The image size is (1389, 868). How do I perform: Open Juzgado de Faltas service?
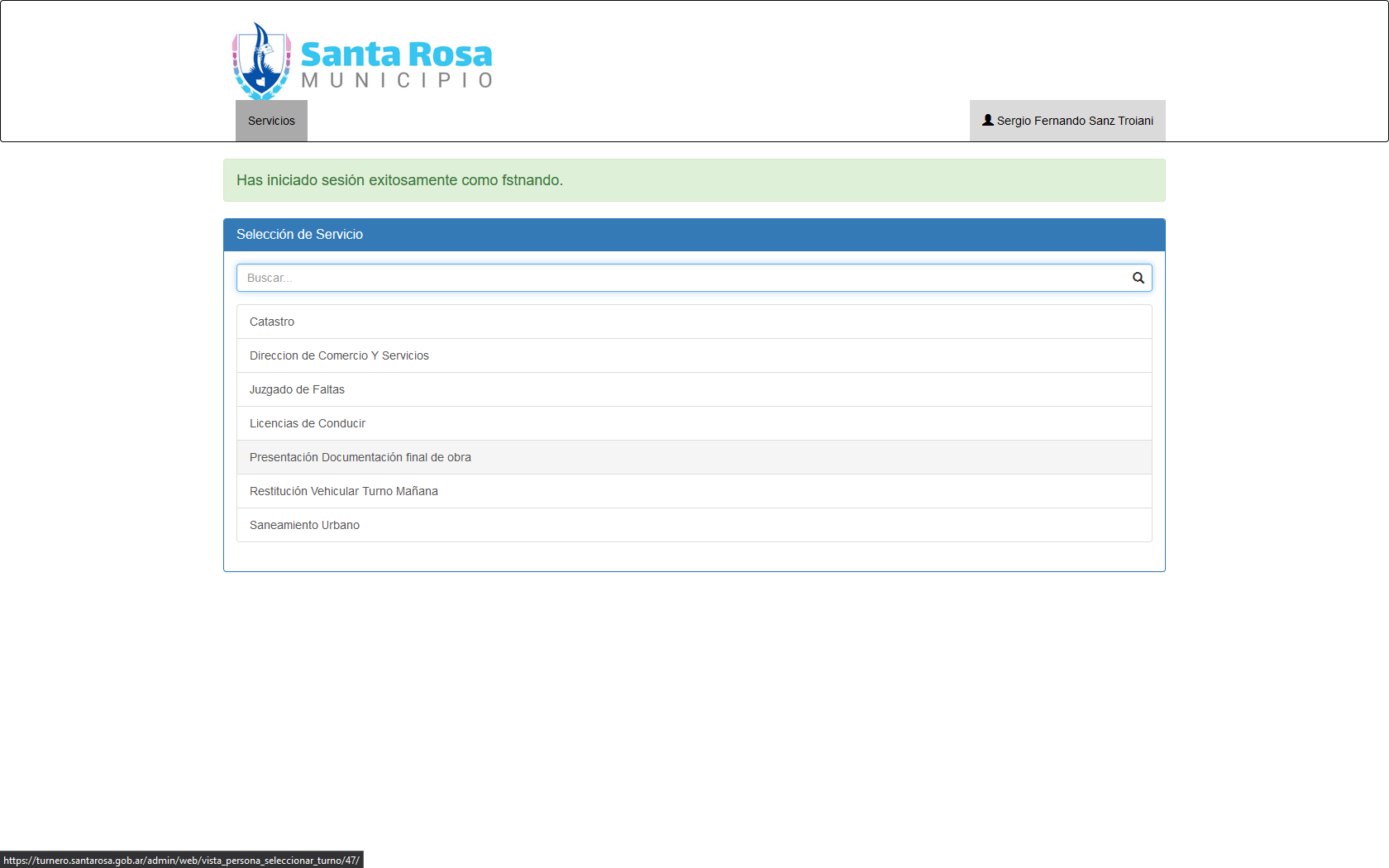pyautogui.click(x=297, y=389)
